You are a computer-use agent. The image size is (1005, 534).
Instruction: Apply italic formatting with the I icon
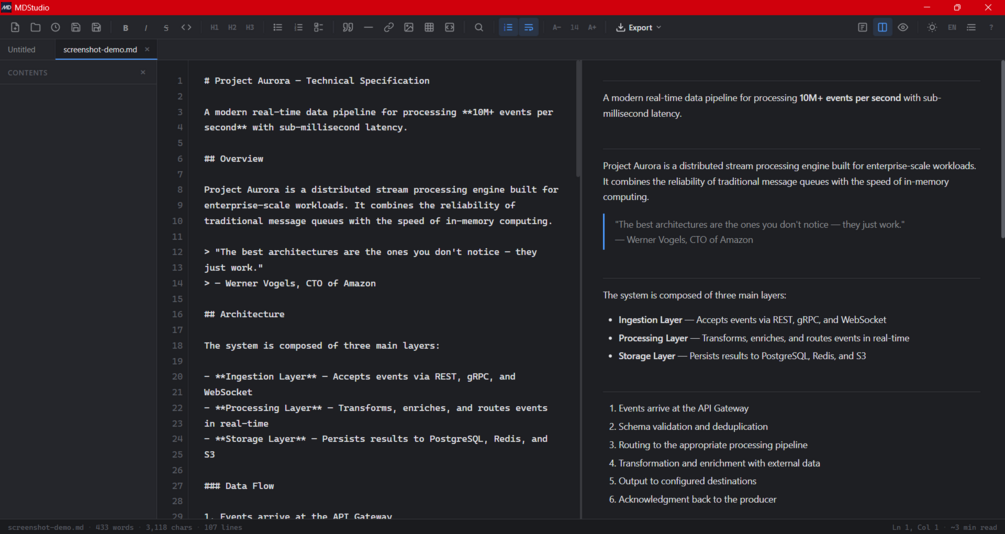(x=146, y=28)
